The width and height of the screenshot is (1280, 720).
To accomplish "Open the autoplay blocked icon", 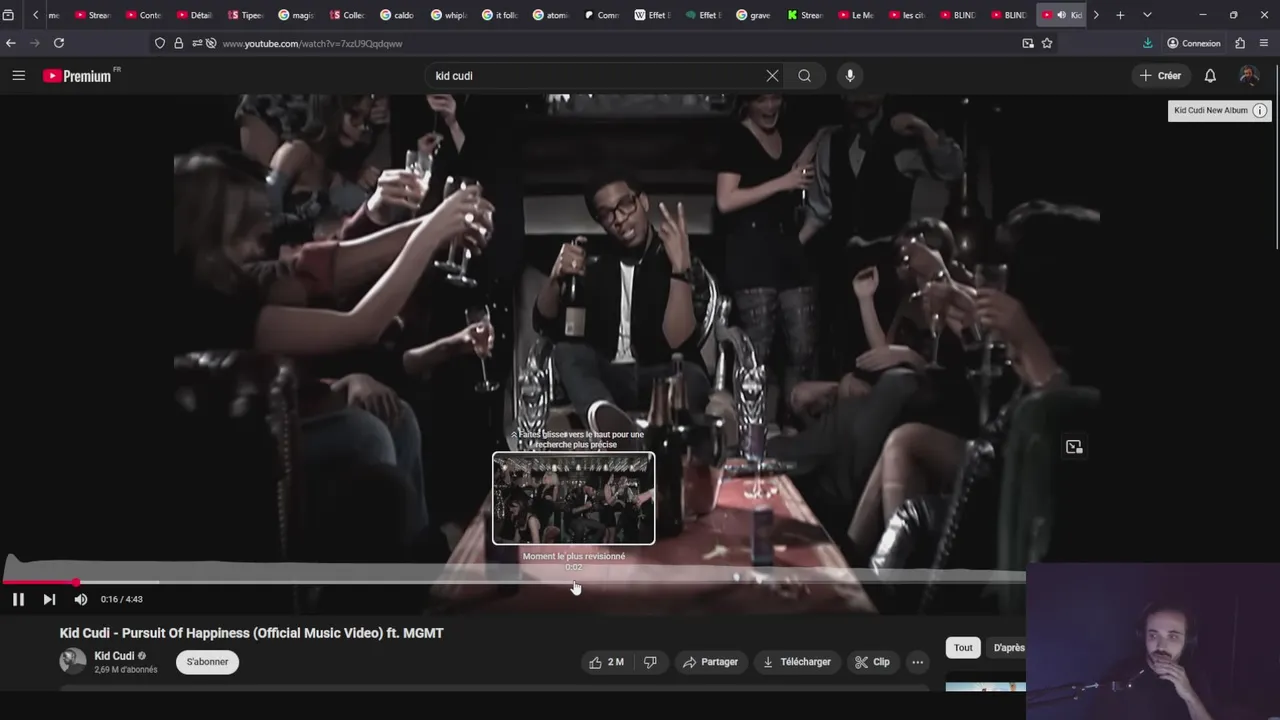I will [x=211, y=44].
